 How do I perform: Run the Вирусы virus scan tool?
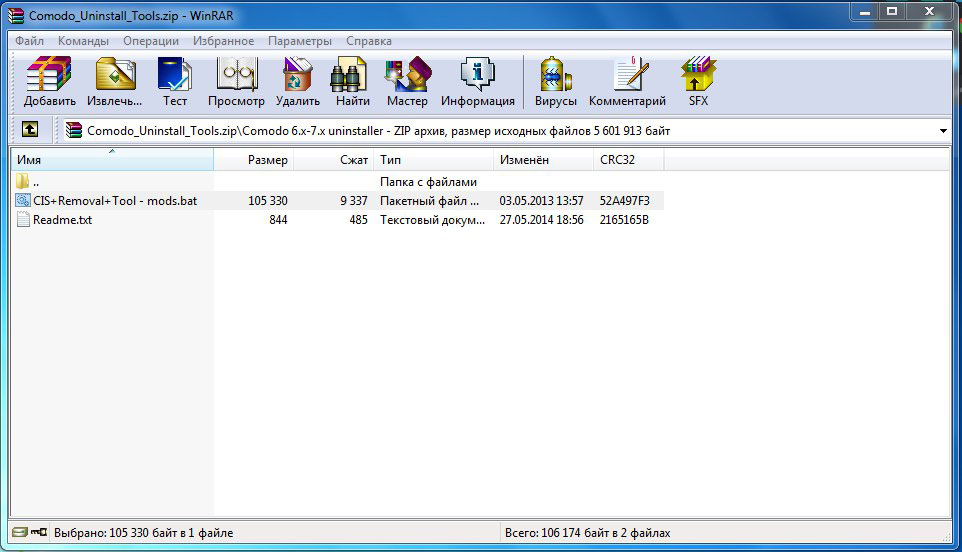click(x=555, y=82)
